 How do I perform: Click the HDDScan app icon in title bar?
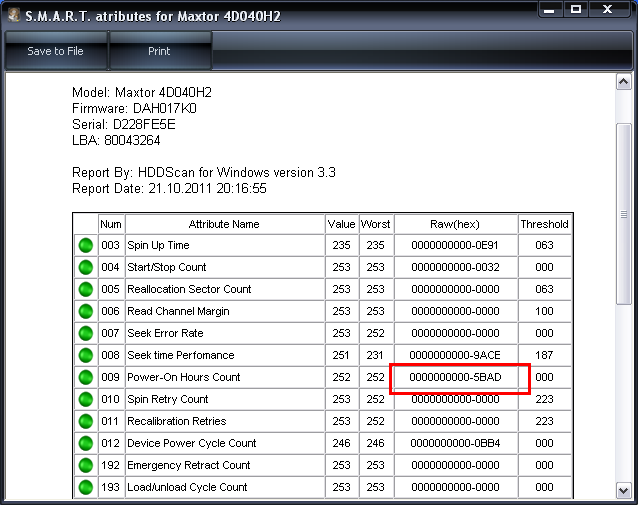[14, 15]
